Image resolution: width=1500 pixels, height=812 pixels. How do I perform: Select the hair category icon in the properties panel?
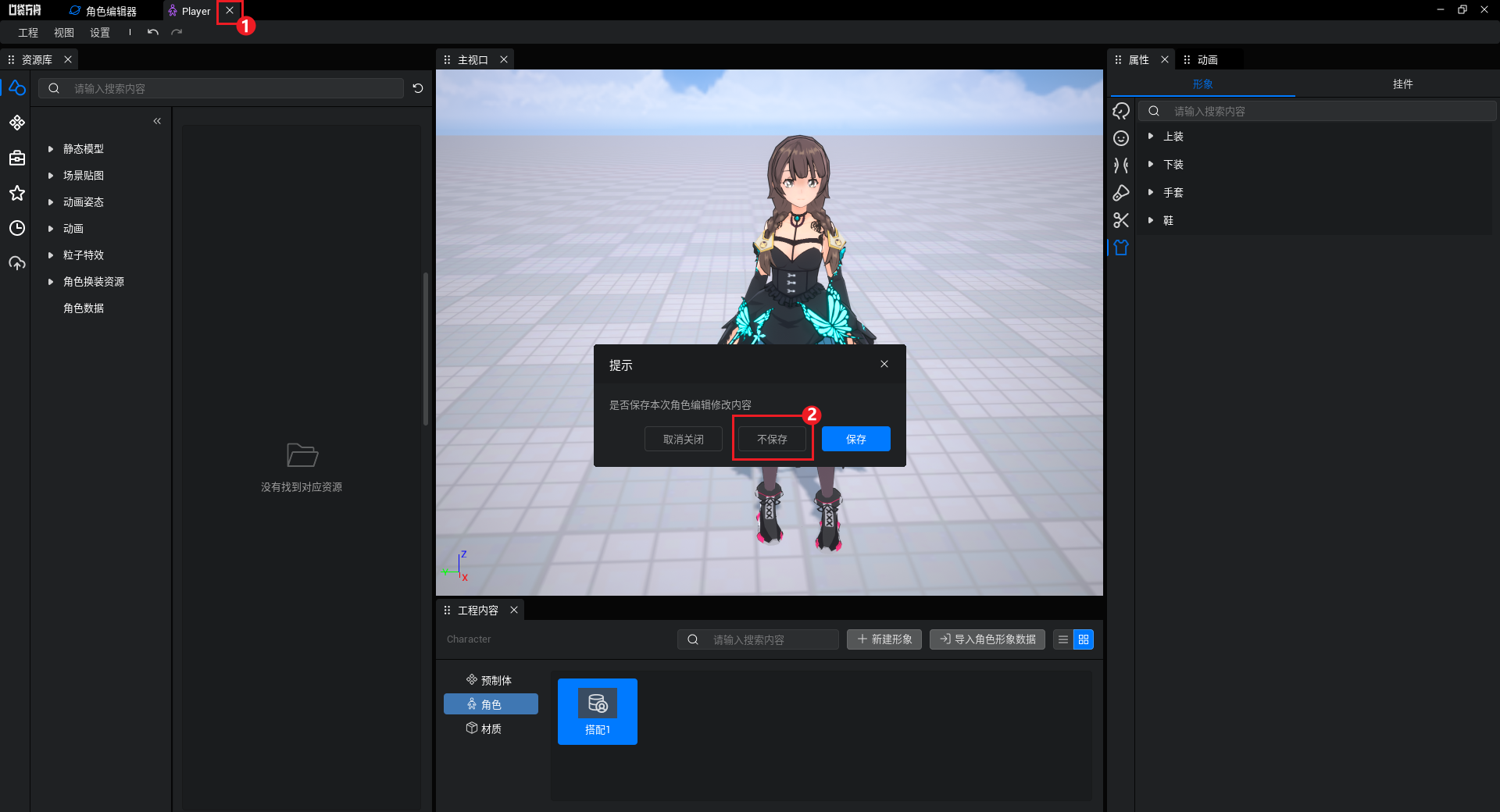(1121, 111)
